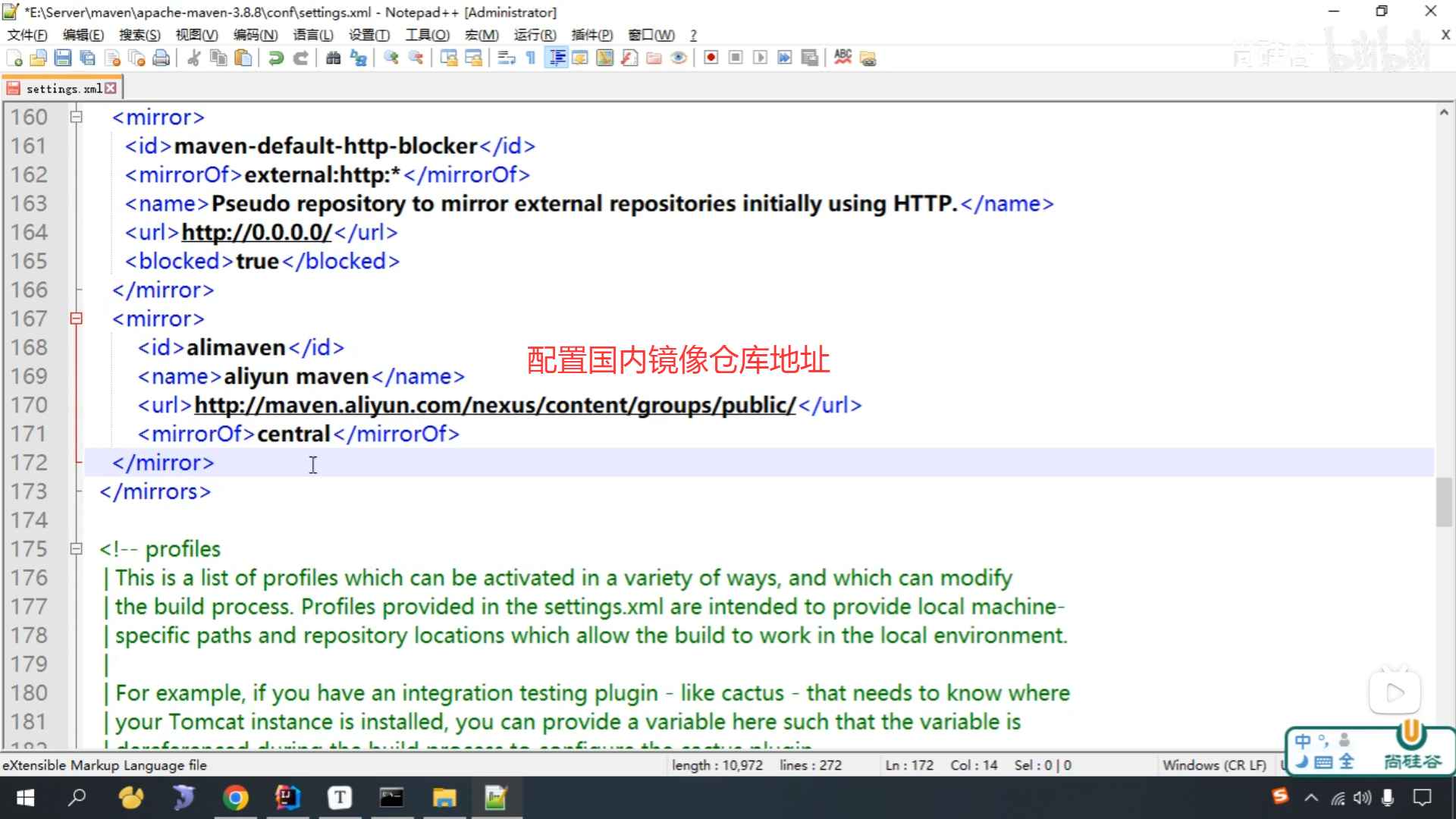
Task: Start macro recording with red dot icon
Action: [711, 58]
